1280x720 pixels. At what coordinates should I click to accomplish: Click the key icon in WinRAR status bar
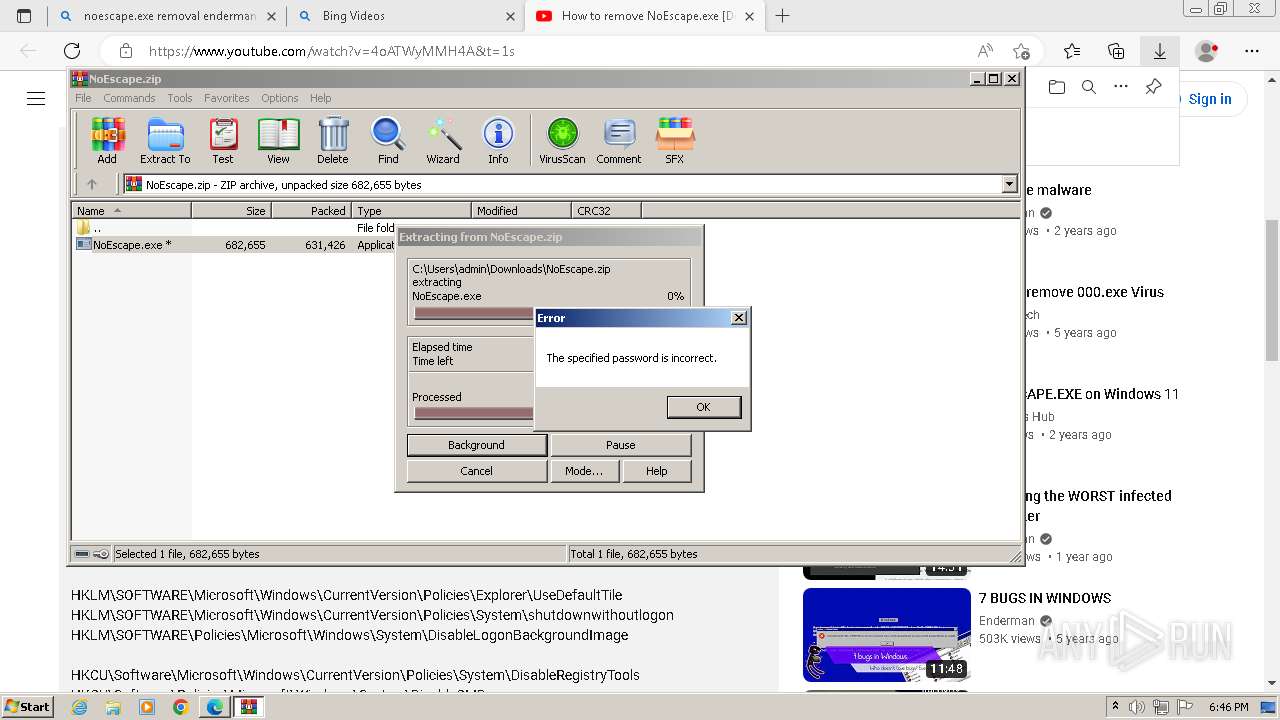pyautogui.click(x=101, y=554)
